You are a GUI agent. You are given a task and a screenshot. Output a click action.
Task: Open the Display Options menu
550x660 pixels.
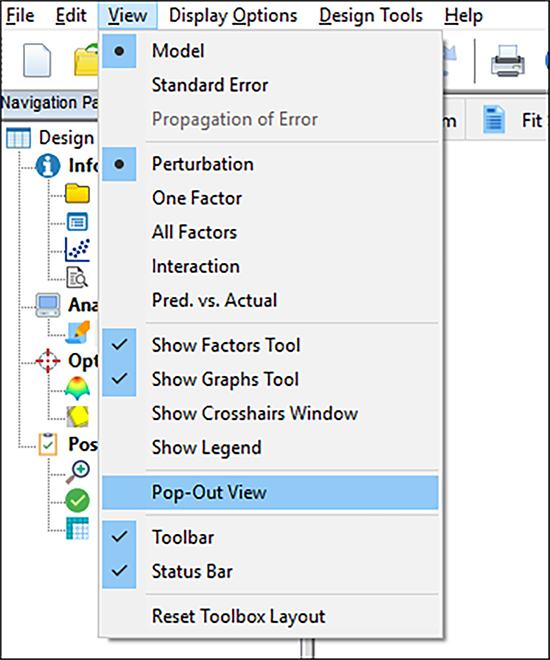233,16
